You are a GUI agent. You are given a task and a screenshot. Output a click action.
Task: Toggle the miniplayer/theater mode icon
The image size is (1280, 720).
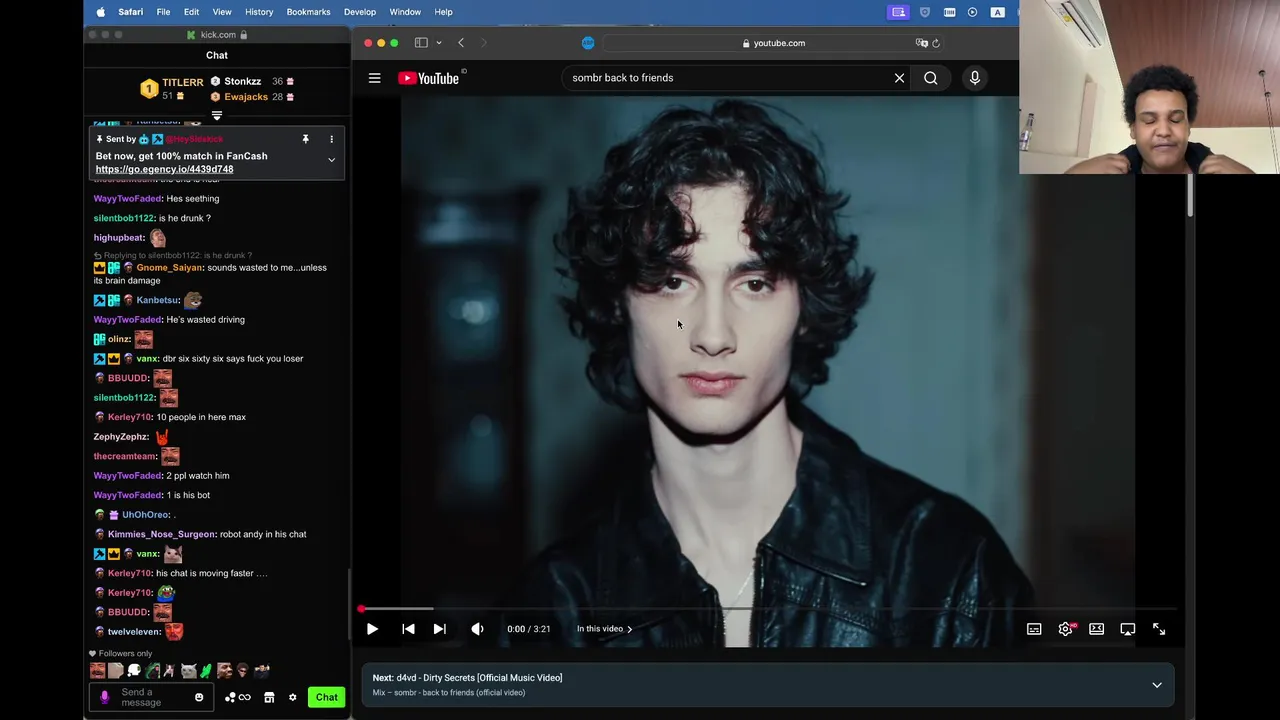1096,629
